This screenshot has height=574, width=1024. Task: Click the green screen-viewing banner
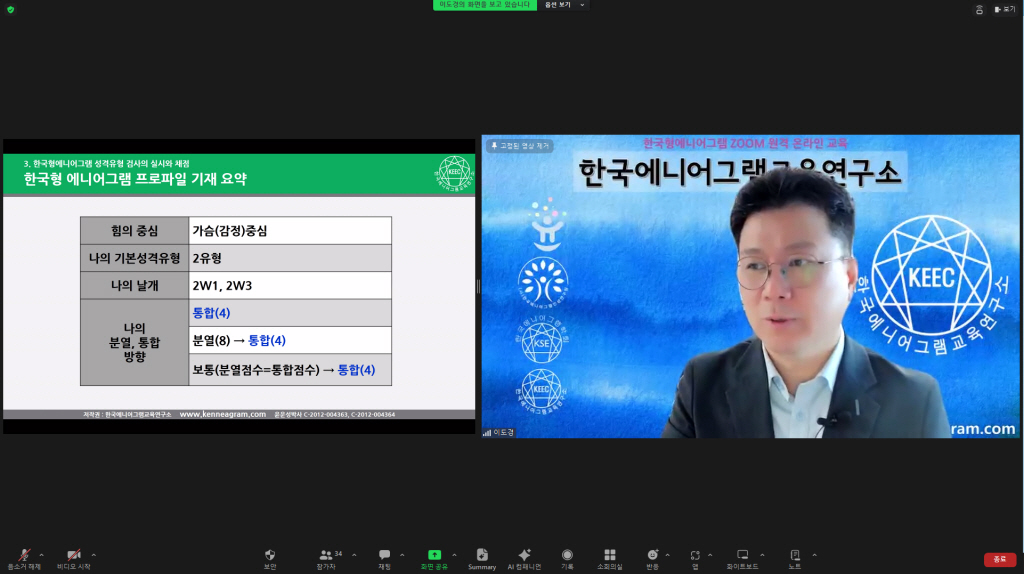pos(485,5)
